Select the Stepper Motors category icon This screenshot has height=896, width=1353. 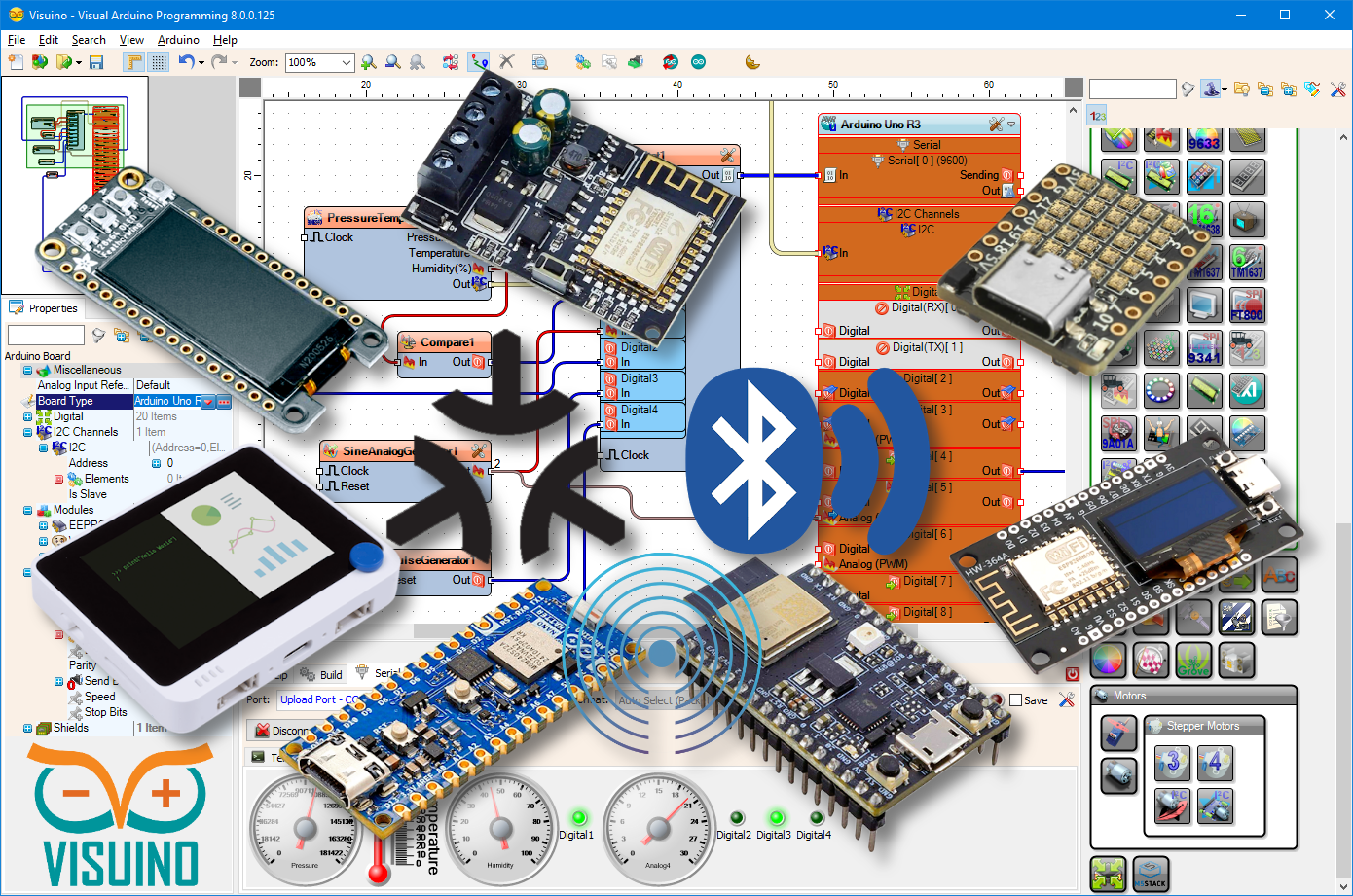pos(1154,727)
